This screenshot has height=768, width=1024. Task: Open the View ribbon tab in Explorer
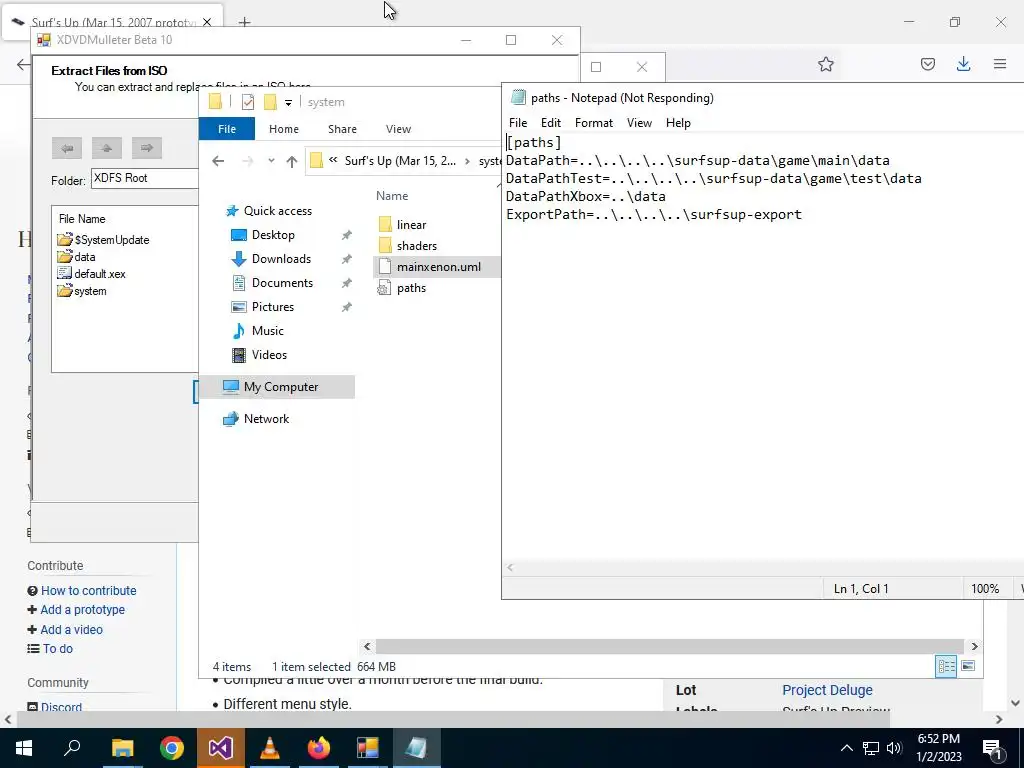[x=398, y=129]
